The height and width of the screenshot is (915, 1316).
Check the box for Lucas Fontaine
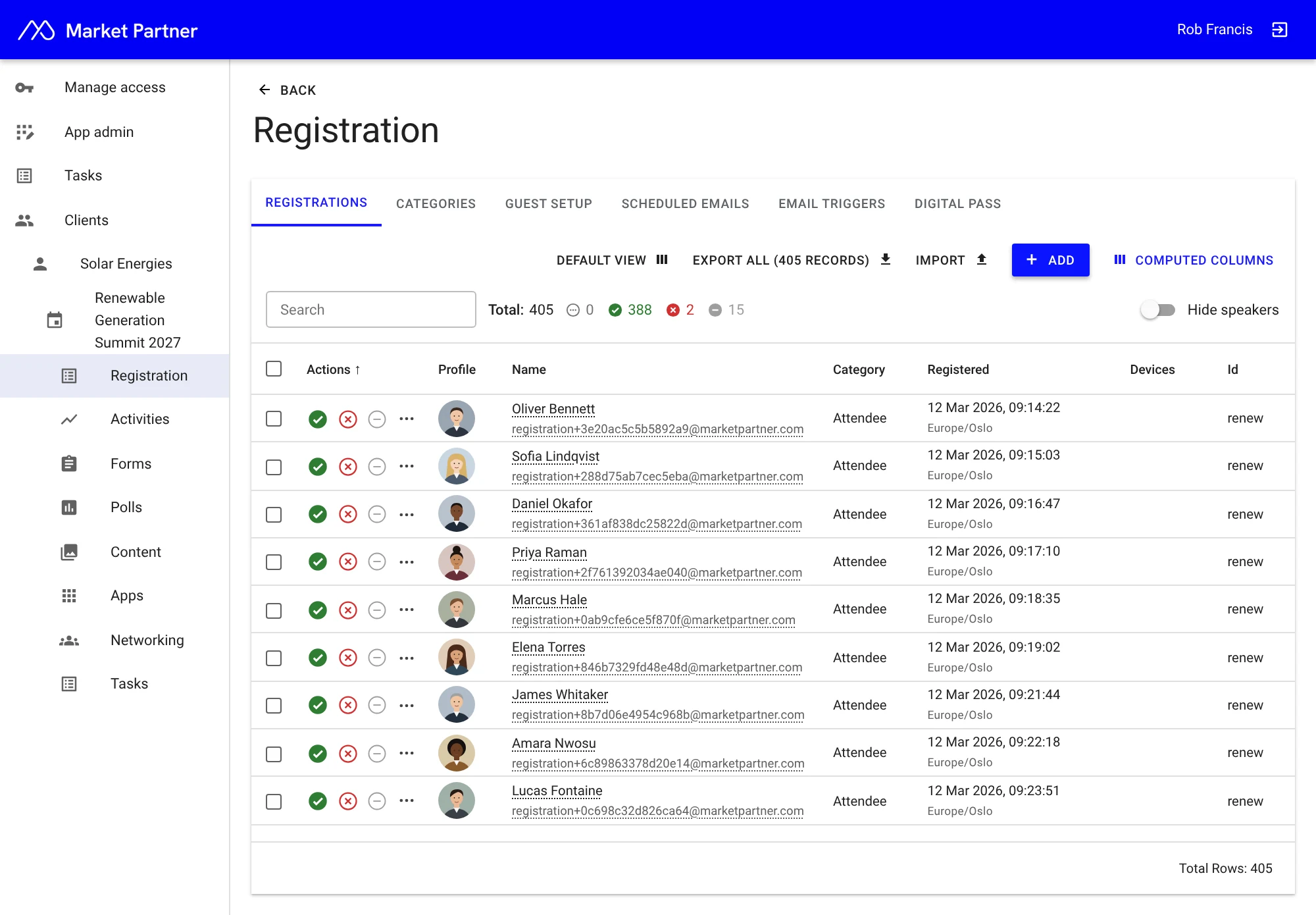point(274,801)
